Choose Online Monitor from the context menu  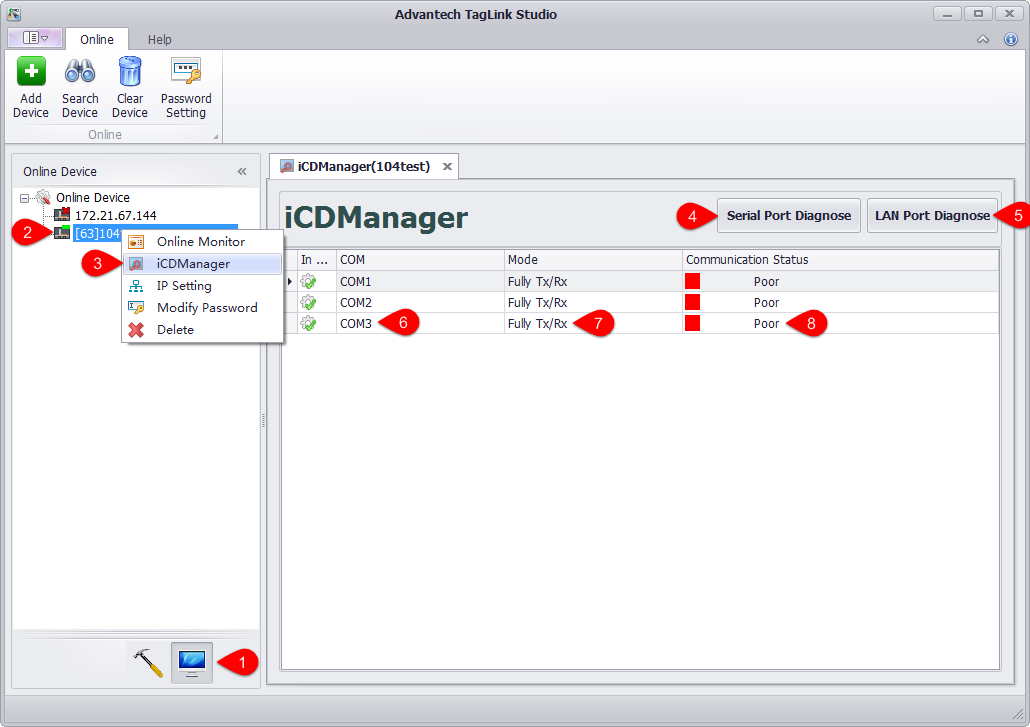(x=200, y=242)
